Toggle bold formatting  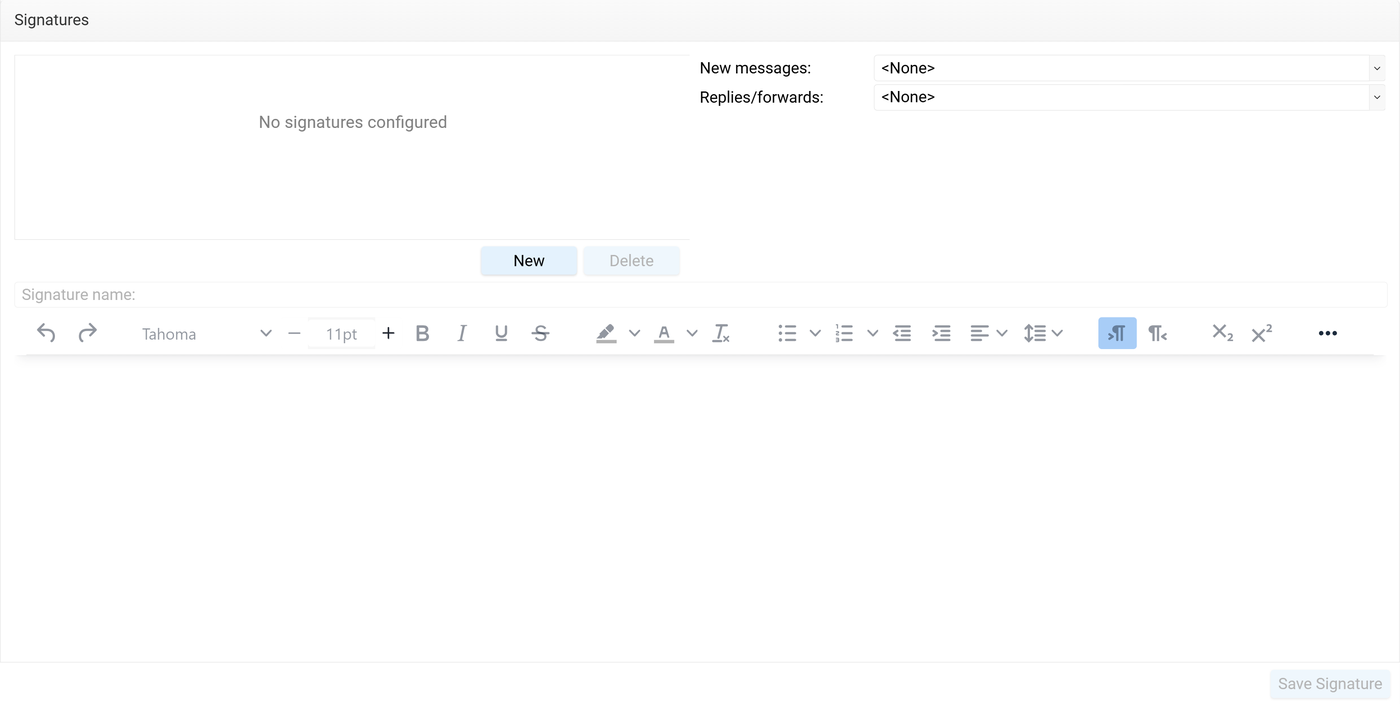422,333
